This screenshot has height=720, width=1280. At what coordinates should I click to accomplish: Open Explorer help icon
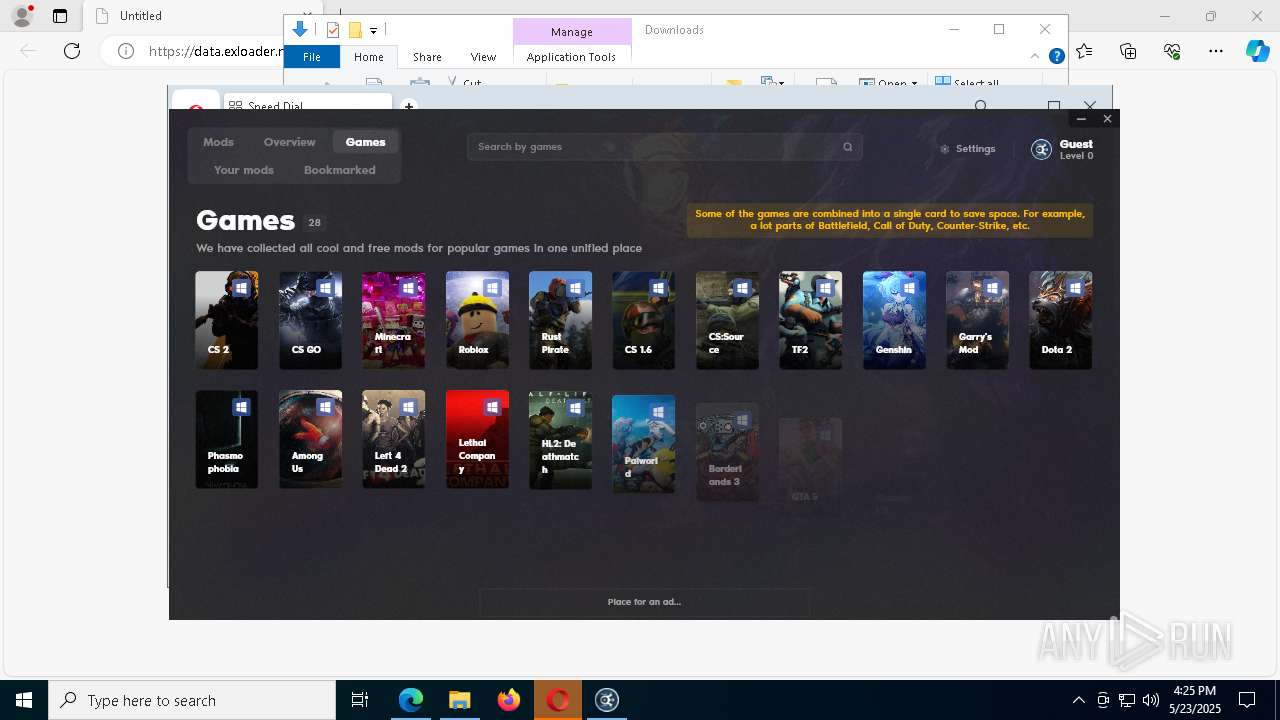coord(1056,56)
